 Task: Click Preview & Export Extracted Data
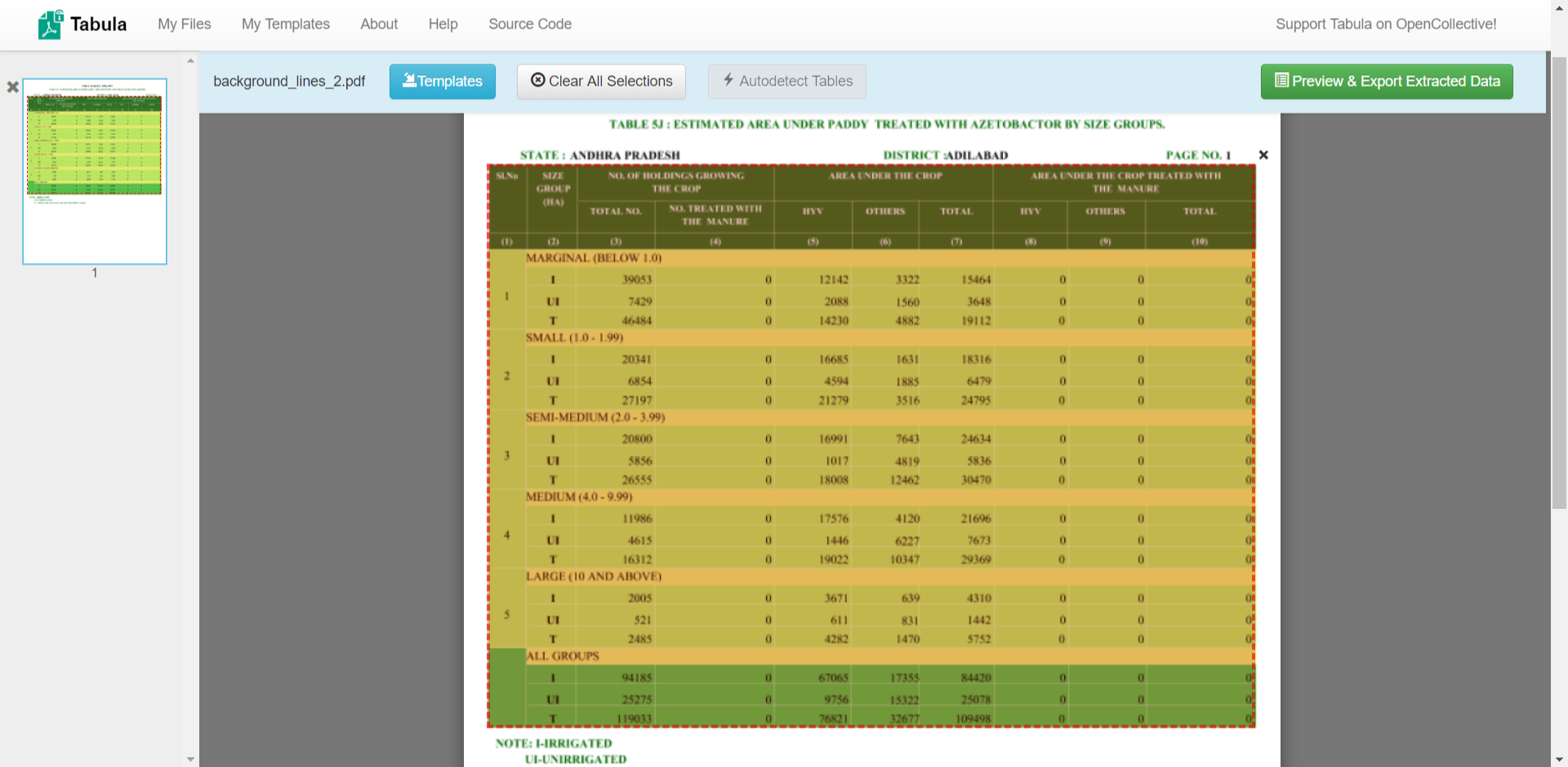pyautogui.click(x=1386, y=82)
